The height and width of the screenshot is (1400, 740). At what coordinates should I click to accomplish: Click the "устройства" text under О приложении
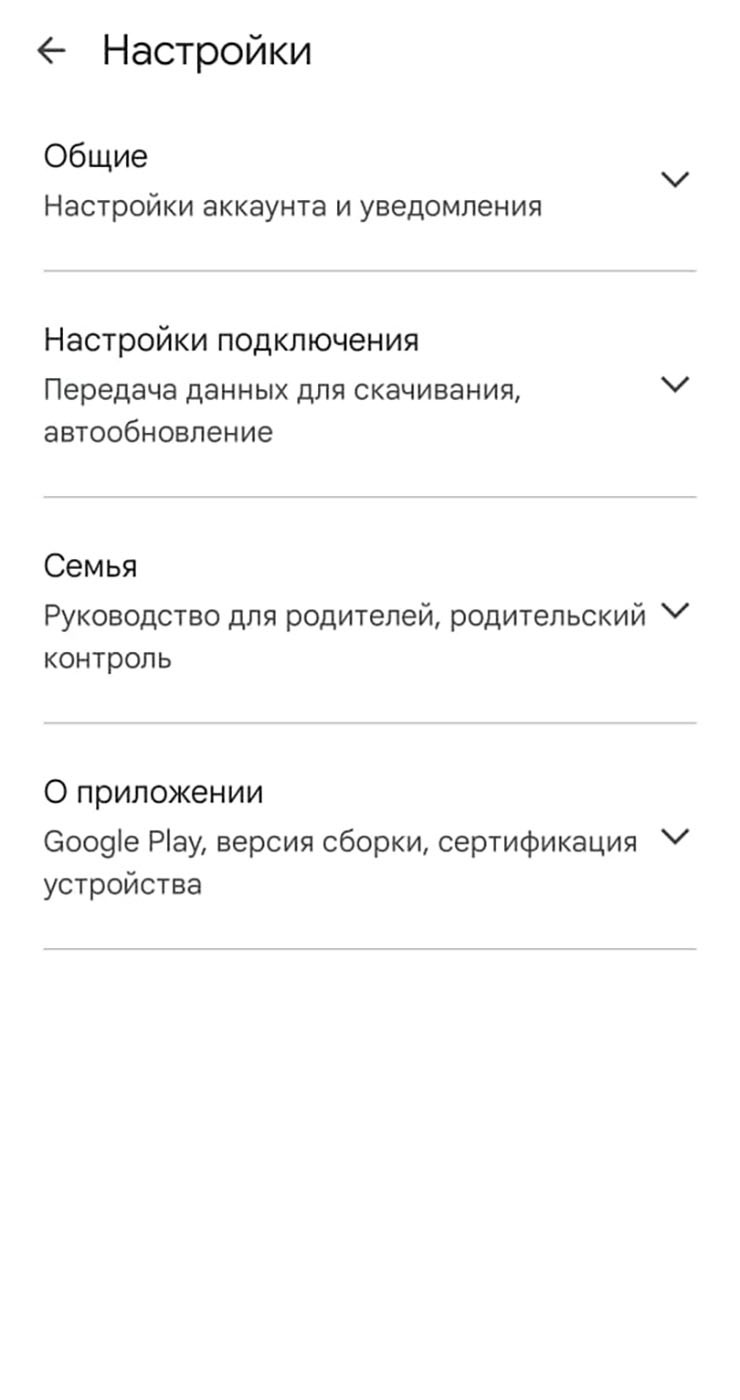(x=122, y=885)
